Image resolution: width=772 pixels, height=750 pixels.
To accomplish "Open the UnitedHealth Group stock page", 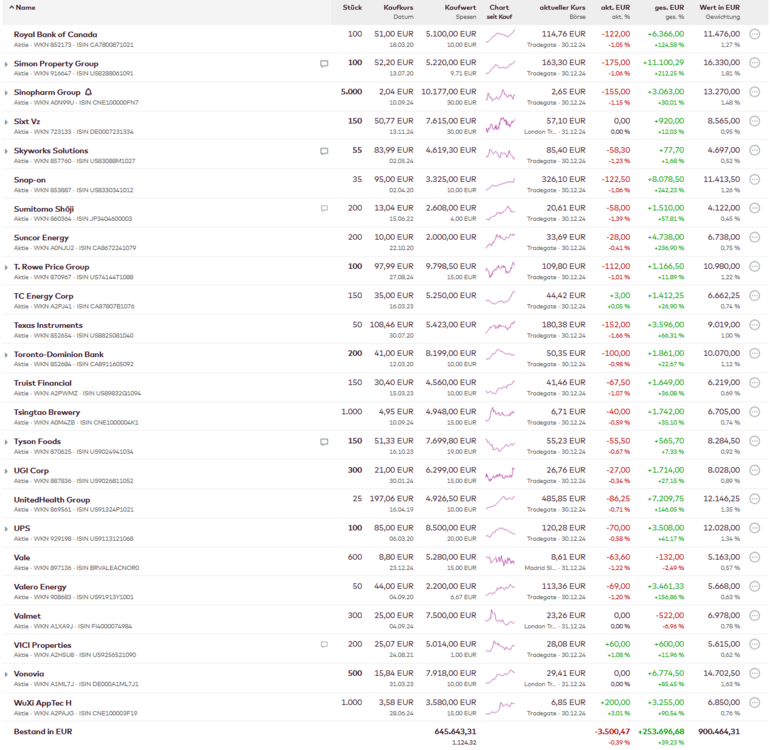I will (52, 499).
